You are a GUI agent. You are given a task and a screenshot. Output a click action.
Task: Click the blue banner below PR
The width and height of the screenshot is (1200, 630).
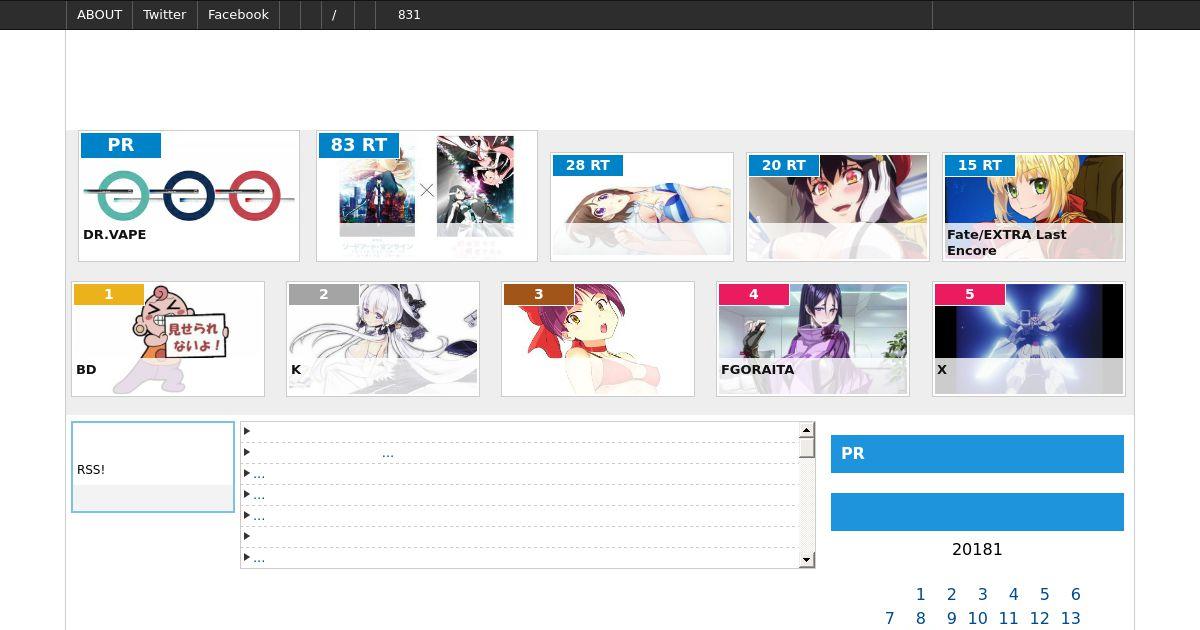pos(977,512)
